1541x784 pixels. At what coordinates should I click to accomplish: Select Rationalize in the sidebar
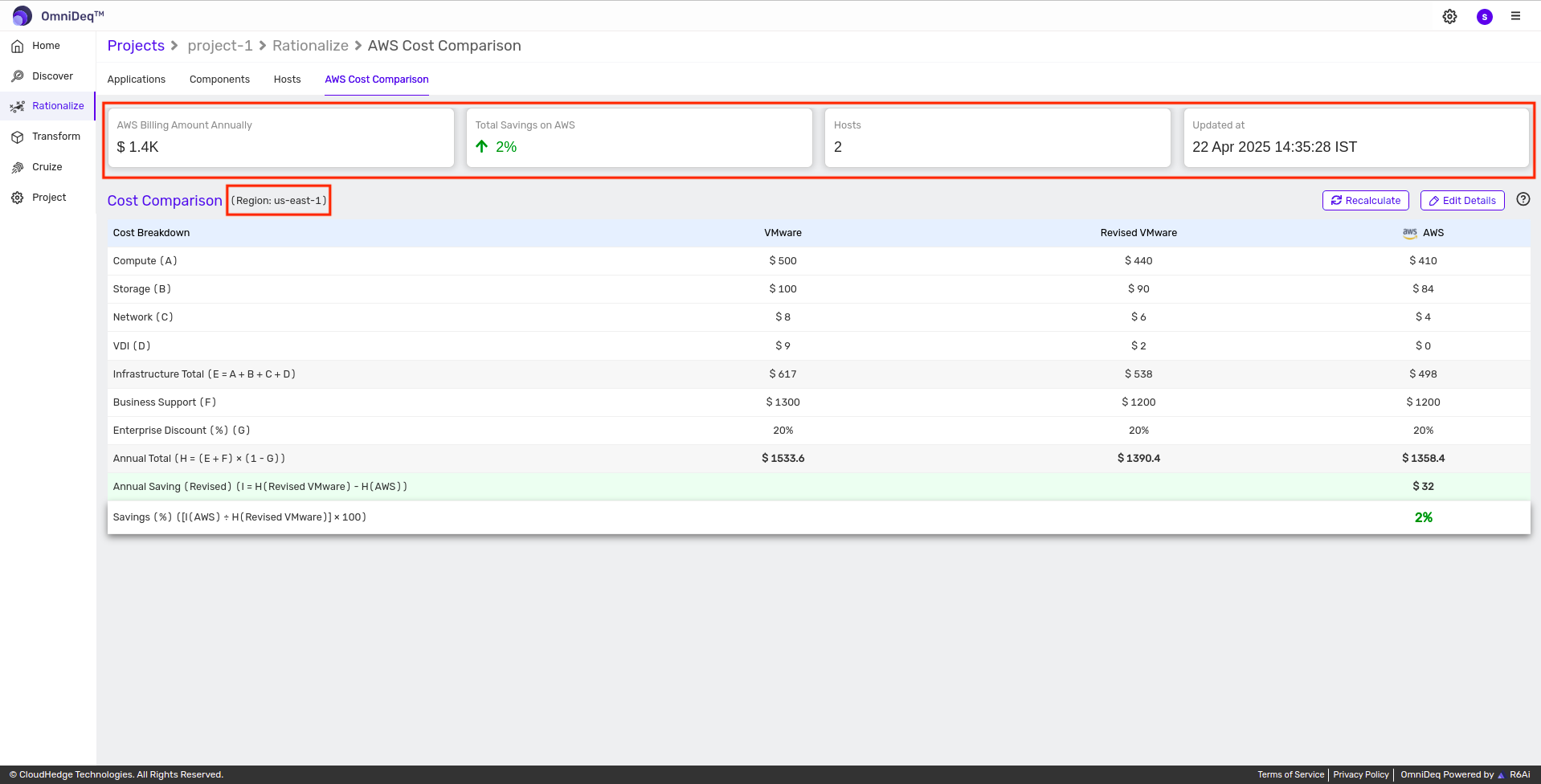click(57, 106)
